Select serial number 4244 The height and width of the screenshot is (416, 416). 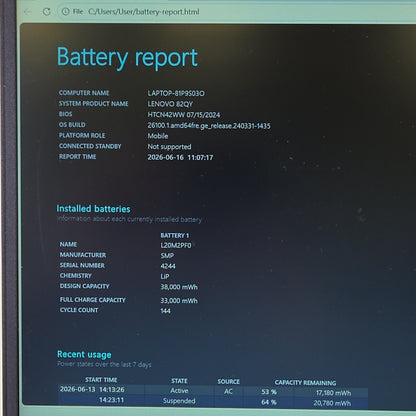(x=168, y=266)
